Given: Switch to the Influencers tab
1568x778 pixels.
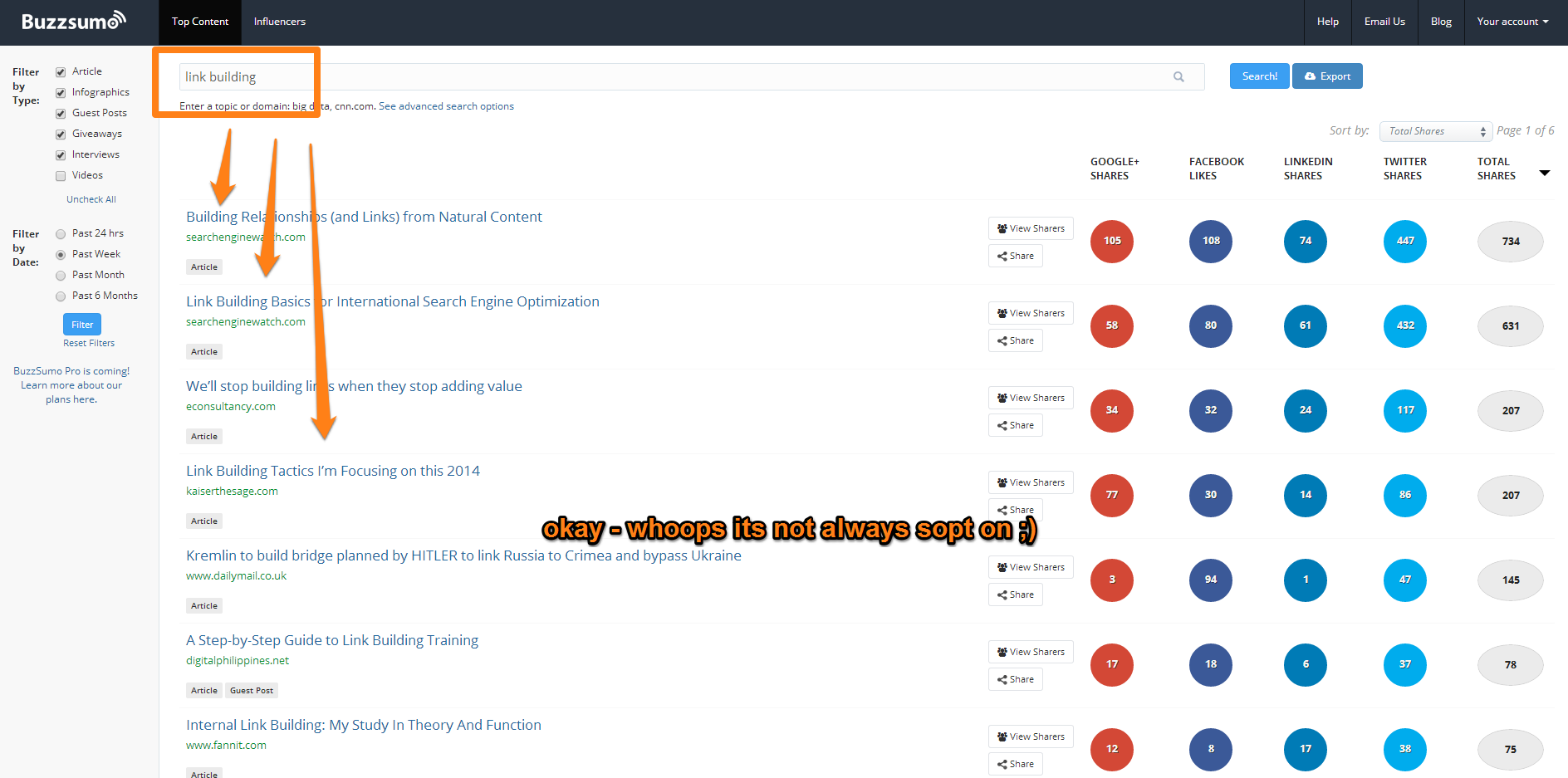Looking at the screenshot, I should (x=279, y=22).
